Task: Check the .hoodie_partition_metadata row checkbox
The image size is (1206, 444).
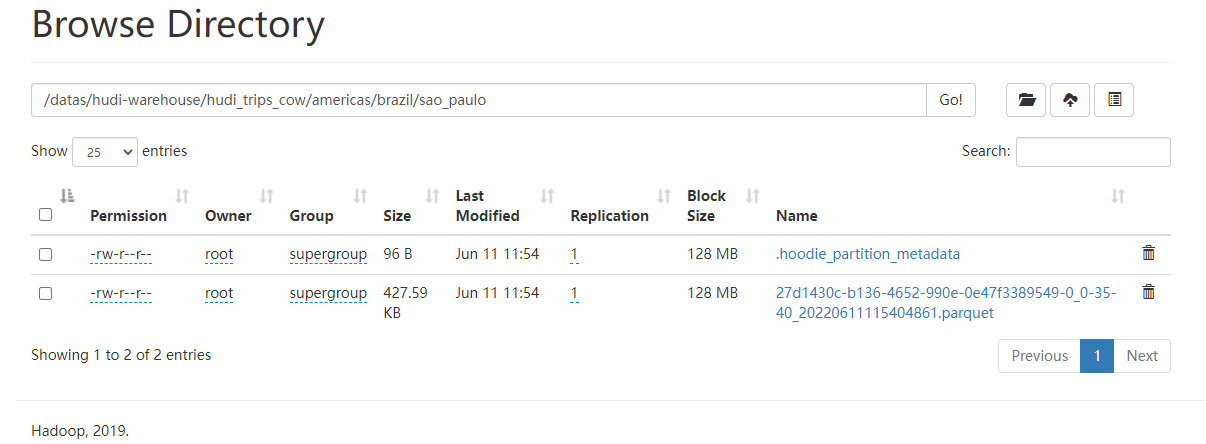Action: (x=45, y=254)
